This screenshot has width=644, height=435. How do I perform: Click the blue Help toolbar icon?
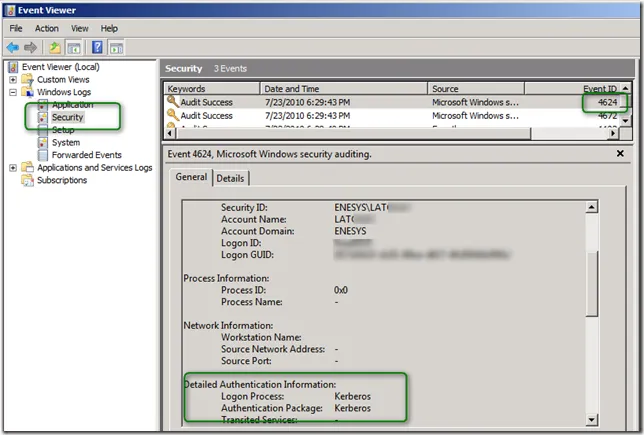[97, 47]
